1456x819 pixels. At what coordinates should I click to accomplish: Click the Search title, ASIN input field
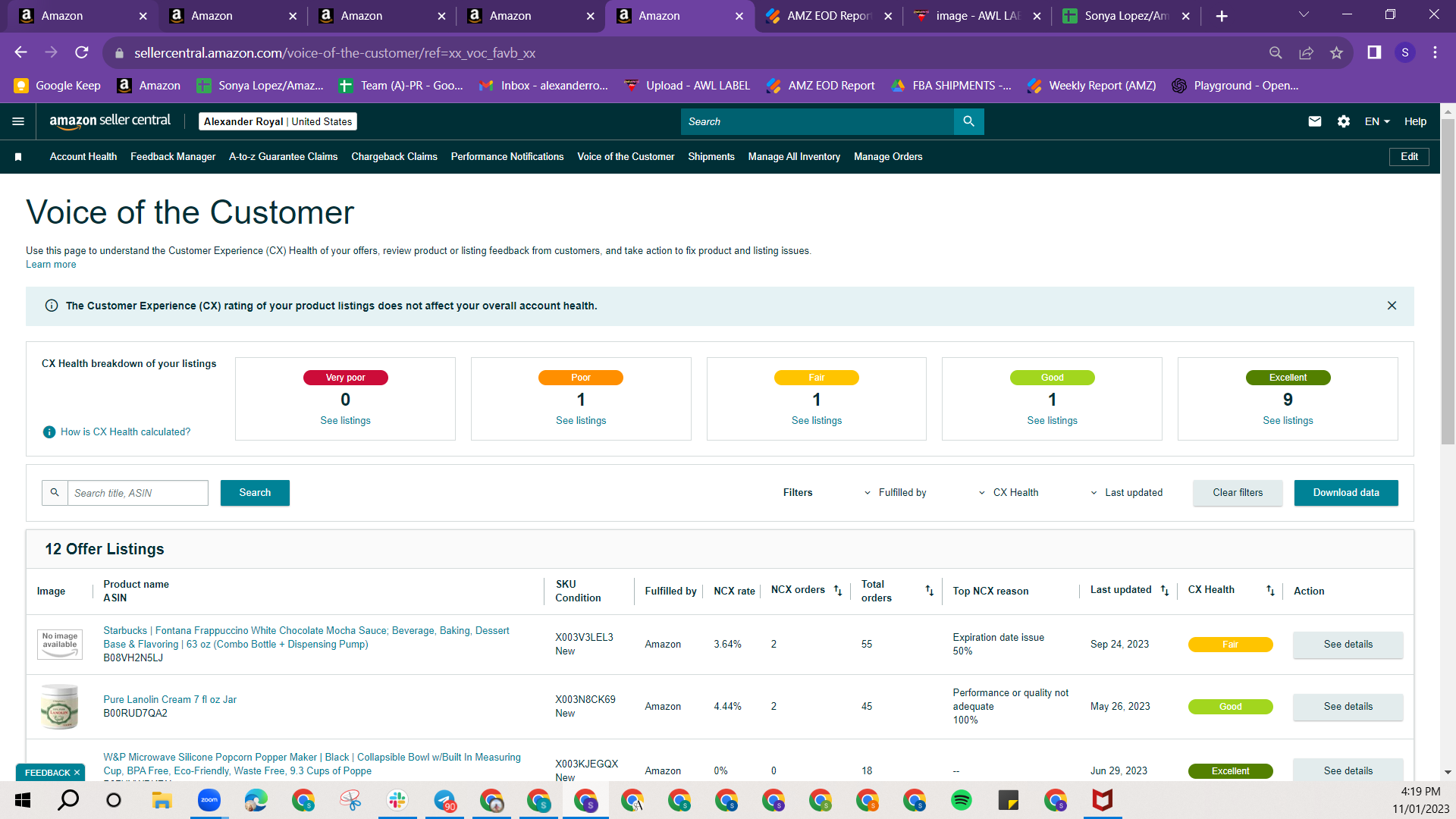(x=138, y=493)
